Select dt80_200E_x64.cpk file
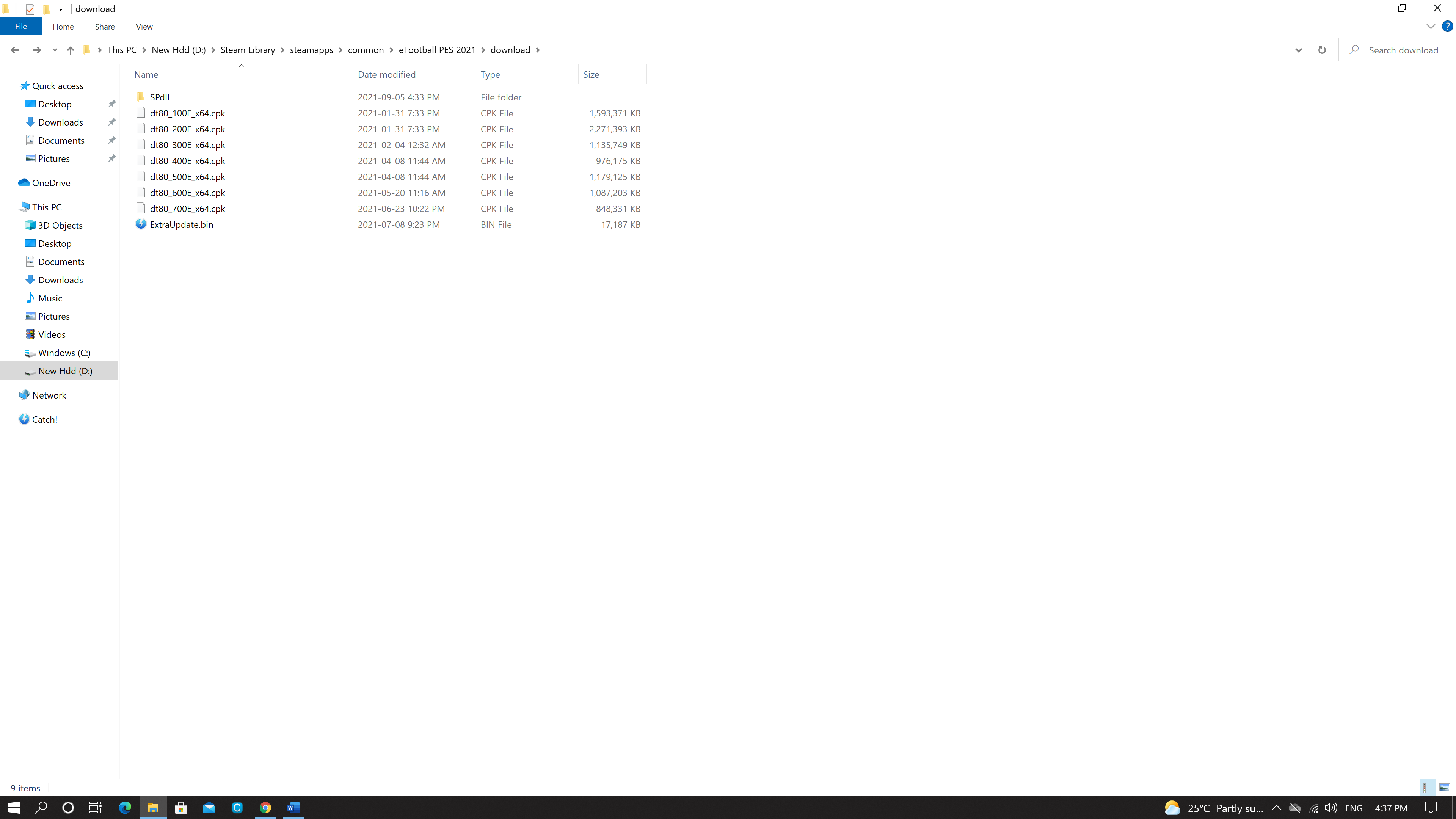The image size is (1456, 819). 187,129
